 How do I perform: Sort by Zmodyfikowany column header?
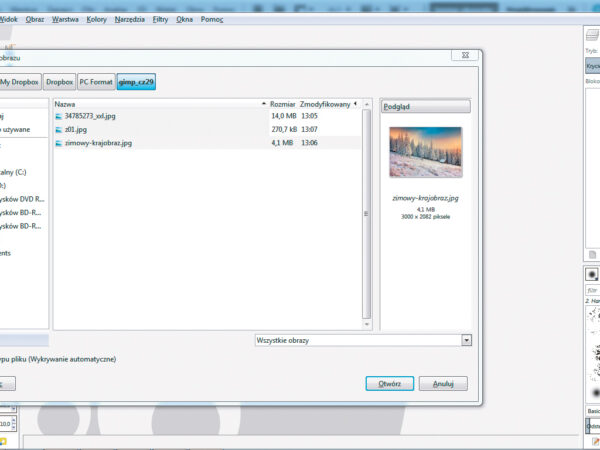326,104
